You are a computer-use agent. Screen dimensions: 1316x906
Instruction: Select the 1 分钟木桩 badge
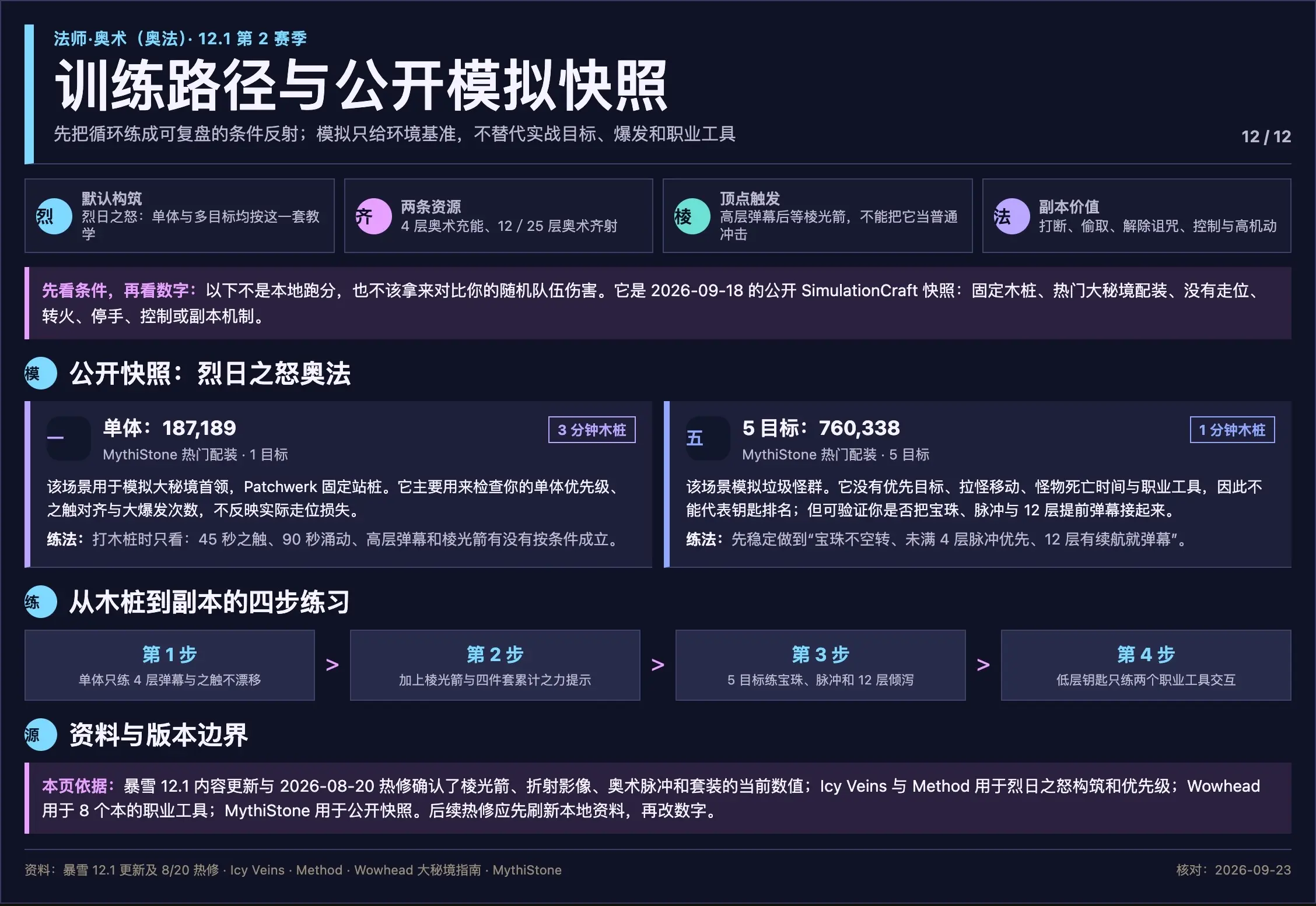click(x=1232, y=430)
